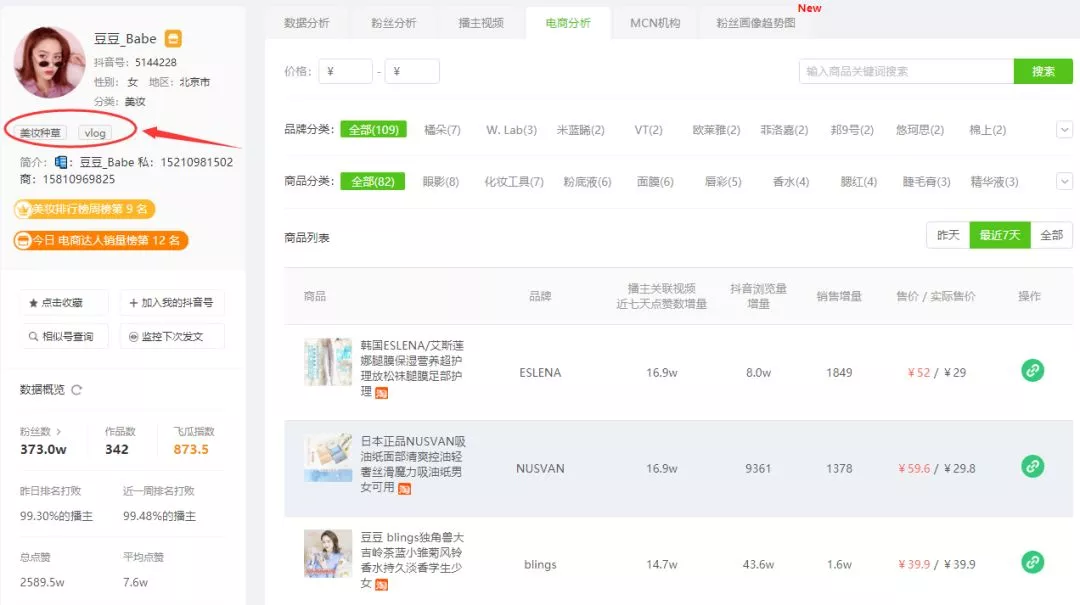Viewport: 1080px width, 605px height.
Task: Click the 监控下次发文 button
Action: 172,336
